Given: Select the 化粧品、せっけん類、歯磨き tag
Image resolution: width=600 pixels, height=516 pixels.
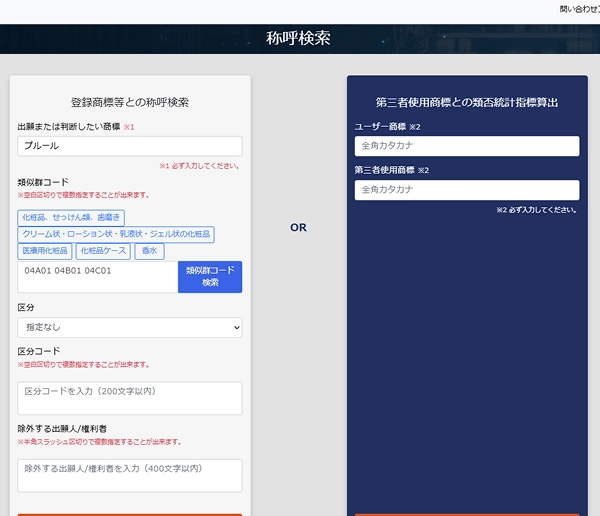Looking at the screenshot, I should coord(71,217).
